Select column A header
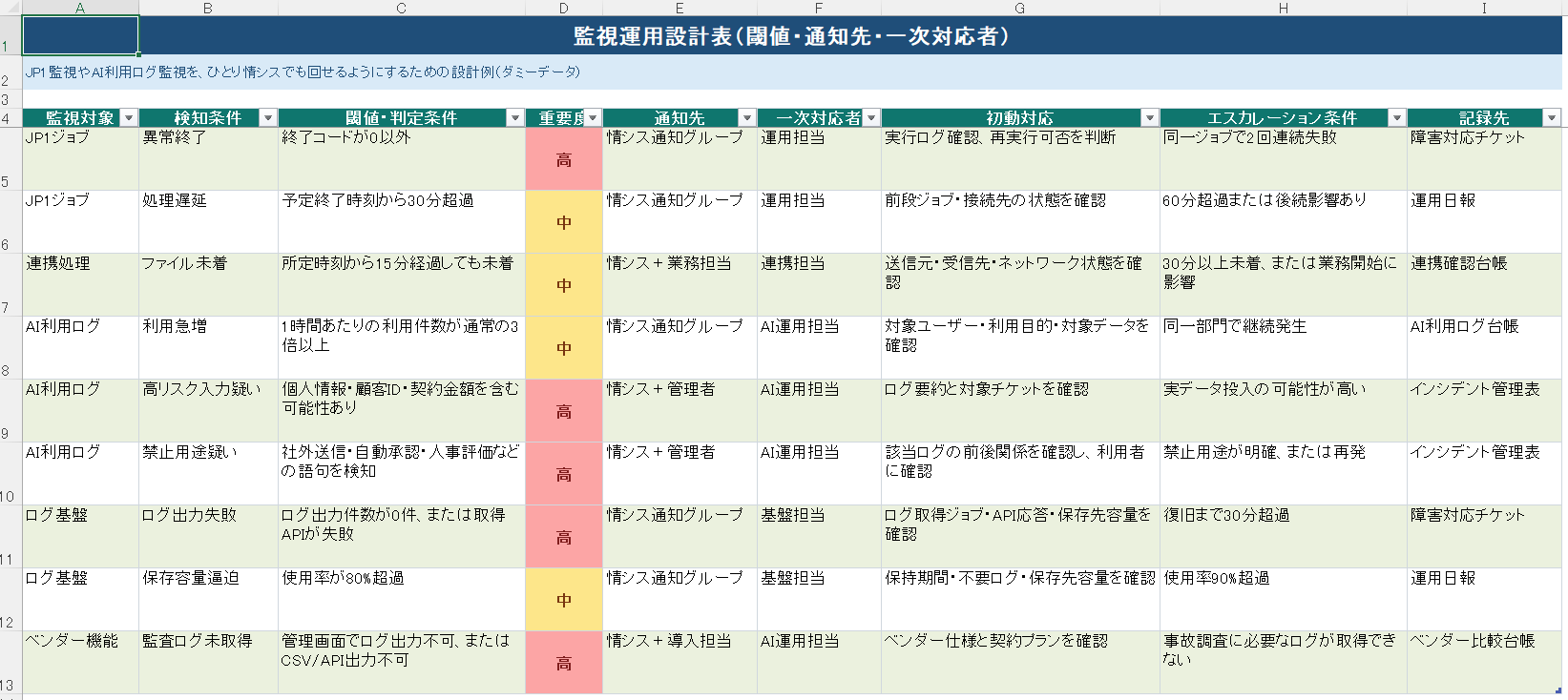 [x=80, y=8]
